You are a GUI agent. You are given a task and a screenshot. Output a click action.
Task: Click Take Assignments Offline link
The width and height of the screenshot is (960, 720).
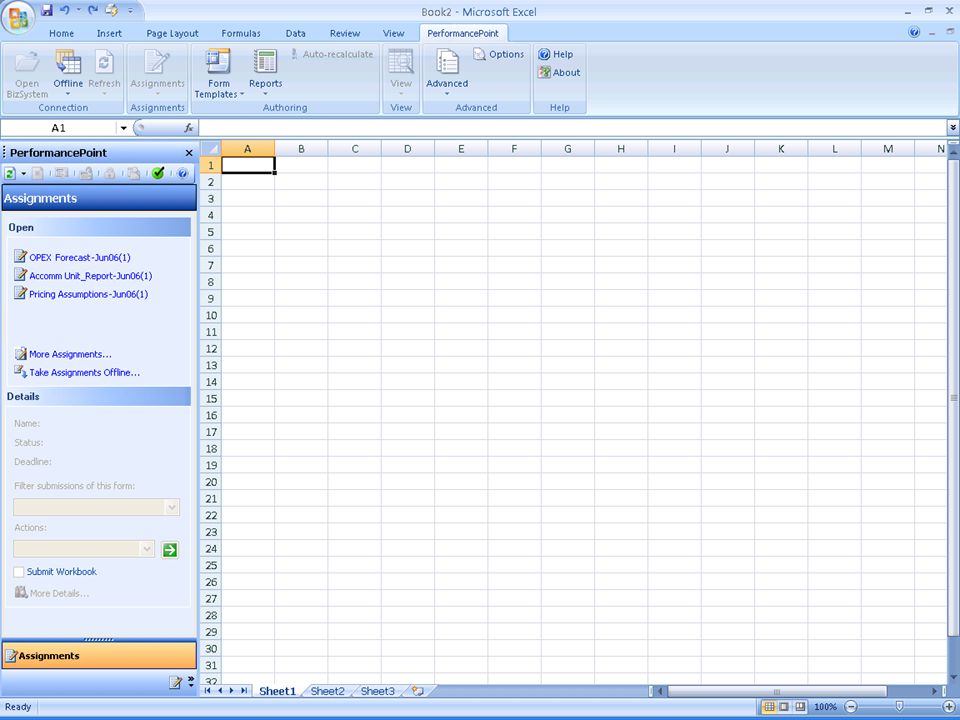pos(84,373)
